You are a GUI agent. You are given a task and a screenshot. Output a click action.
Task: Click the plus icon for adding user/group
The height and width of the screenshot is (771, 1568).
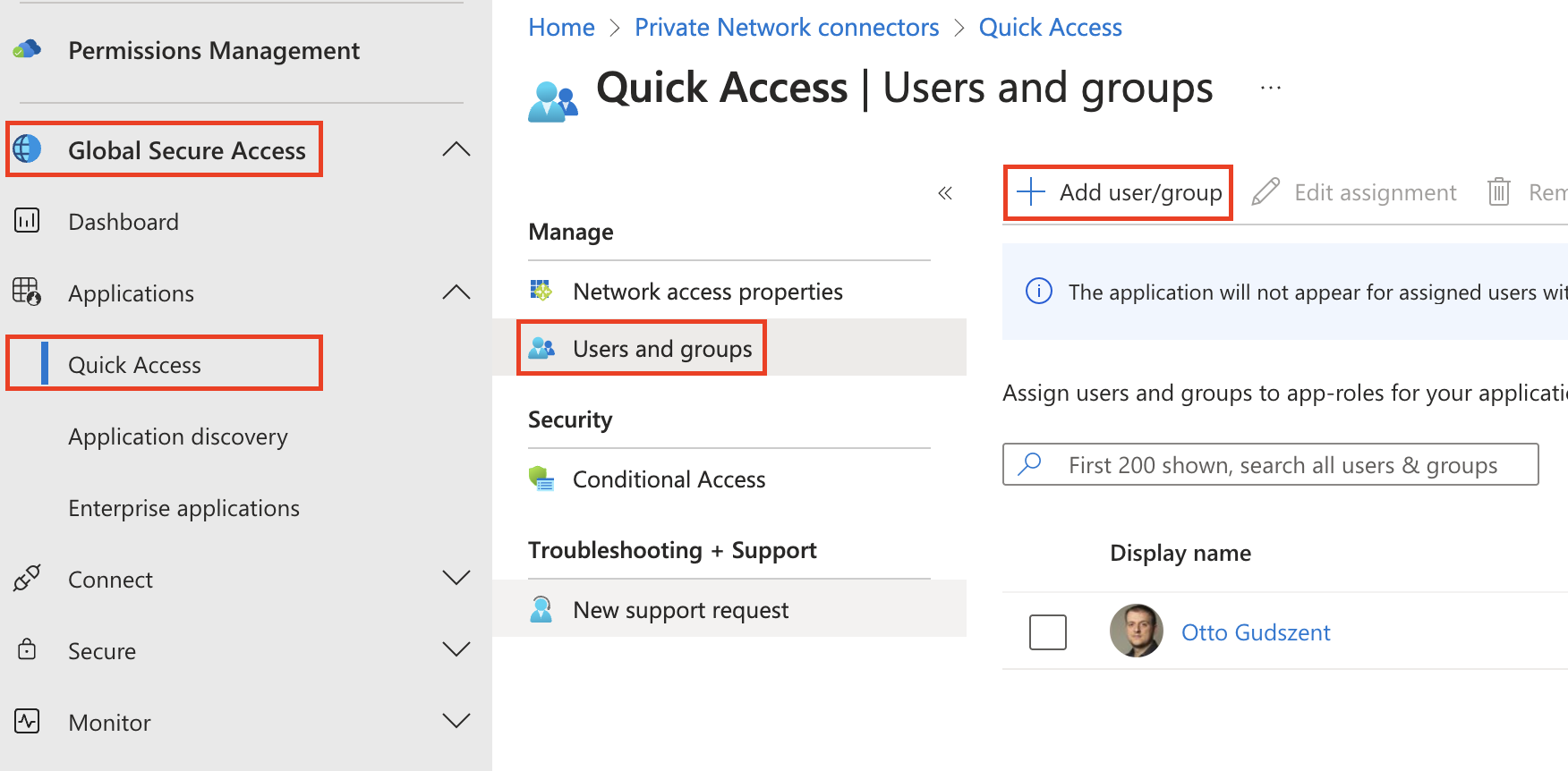click(1031, 191)
